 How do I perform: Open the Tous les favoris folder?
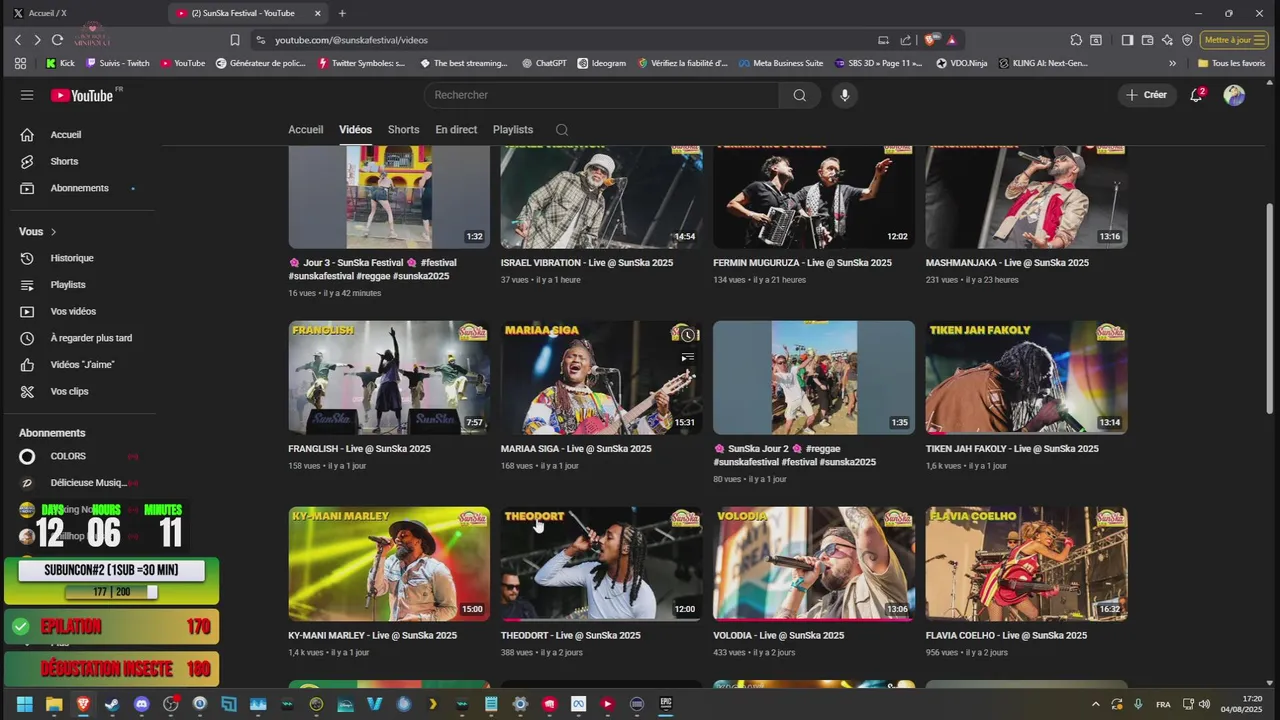1231,63
